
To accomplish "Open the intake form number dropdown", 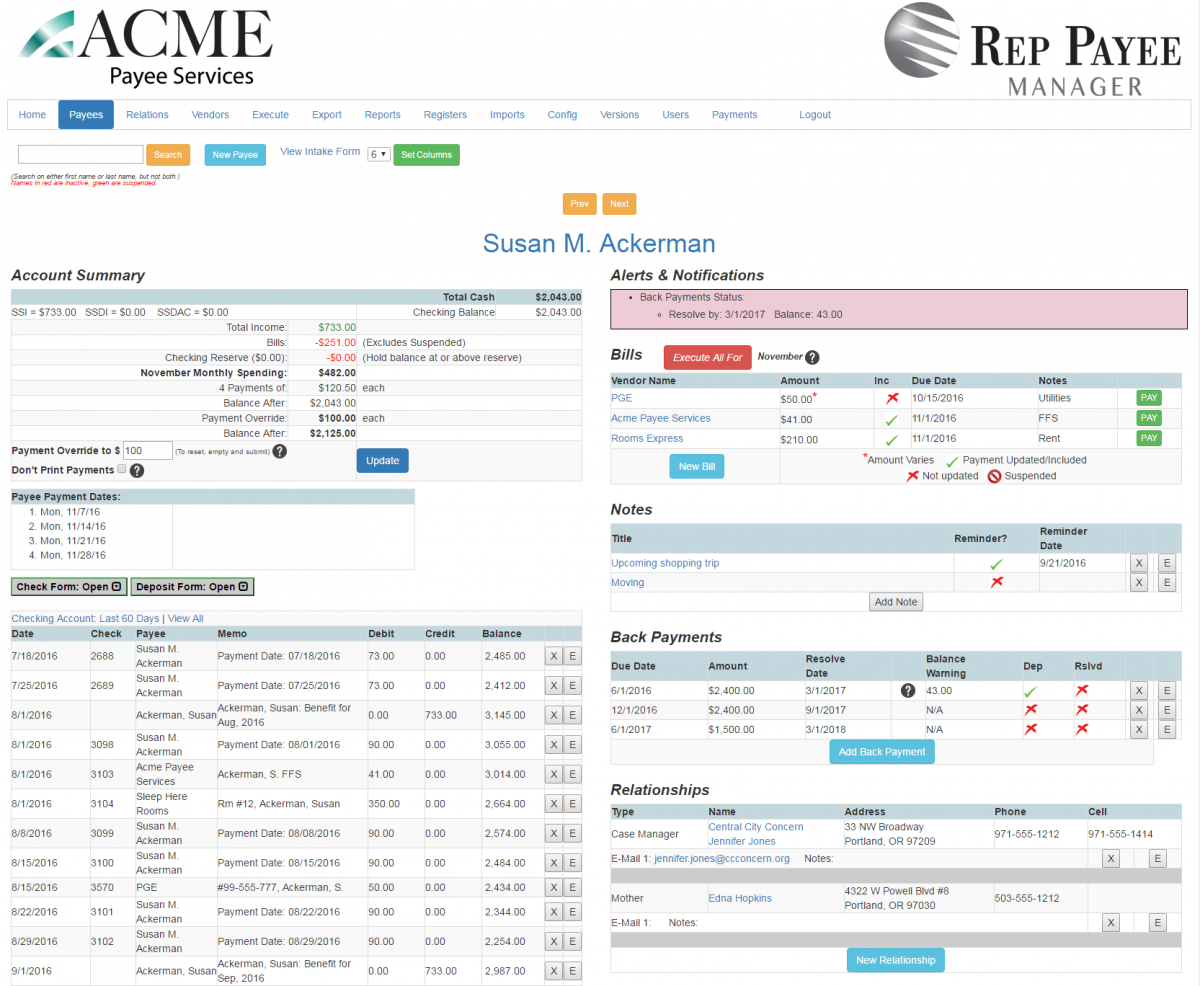I will (x=381, y=154).
